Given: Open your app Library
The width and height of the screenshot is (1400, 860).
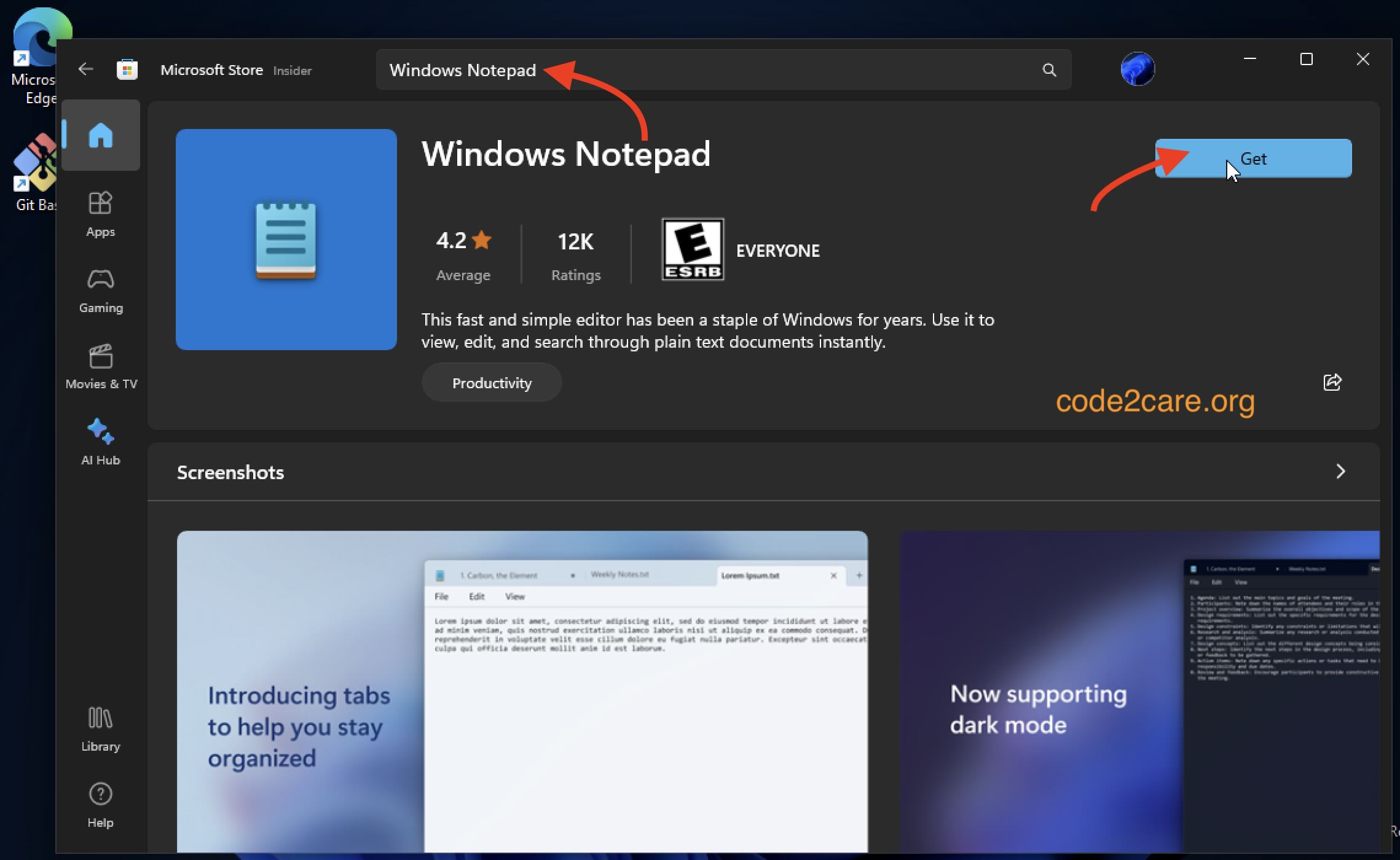Looking at the screenshot, I should click(100, 728).
